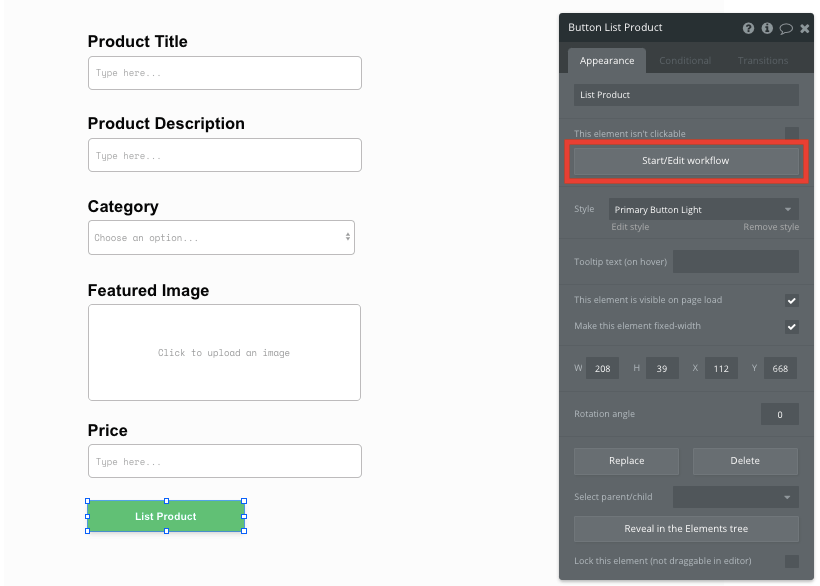
Task: Click Start/Edit workflow
Action: pos(685,161)
